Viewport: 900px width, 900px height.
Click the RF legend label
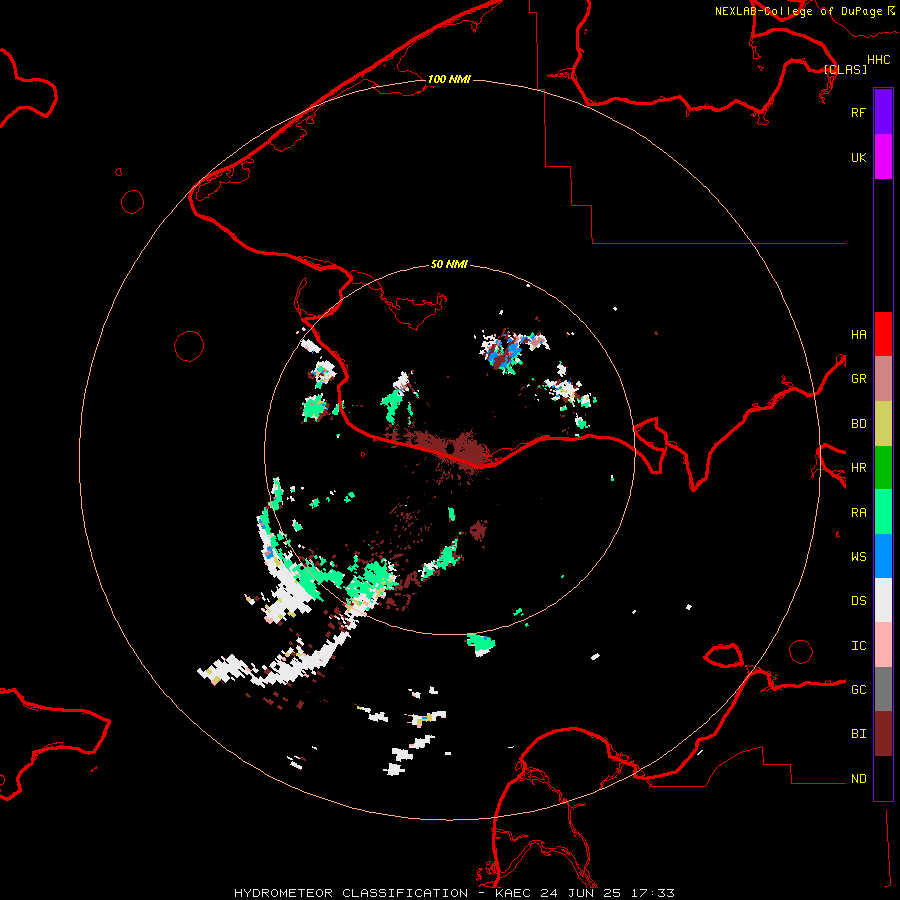[x=858, y=112]
